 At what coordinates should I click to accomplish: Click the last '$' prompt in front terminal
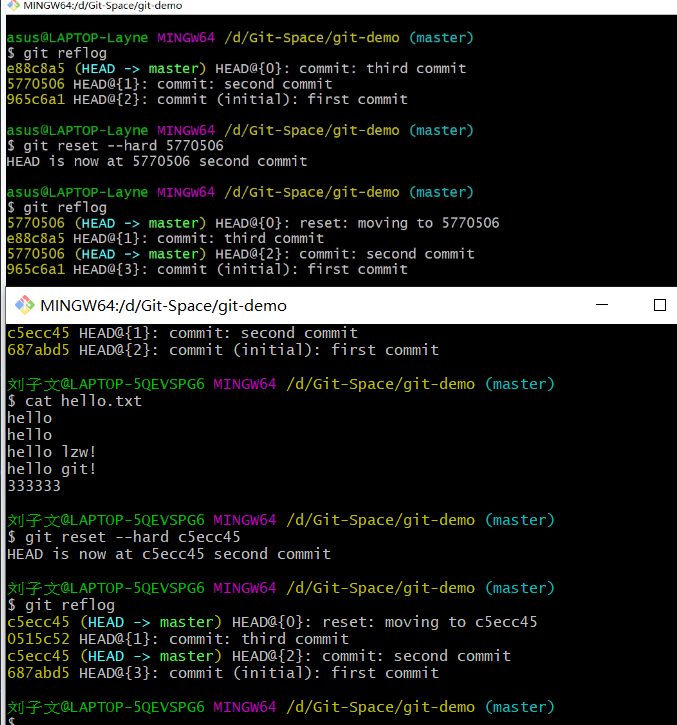[11, 720]
